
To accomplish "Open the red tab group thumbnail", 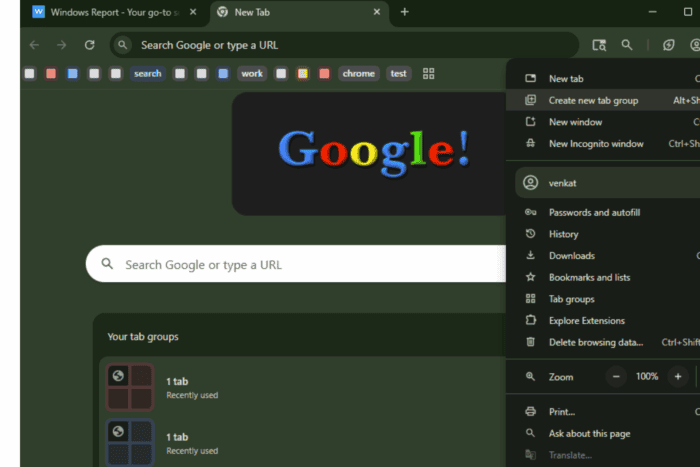I will (130, 387).
